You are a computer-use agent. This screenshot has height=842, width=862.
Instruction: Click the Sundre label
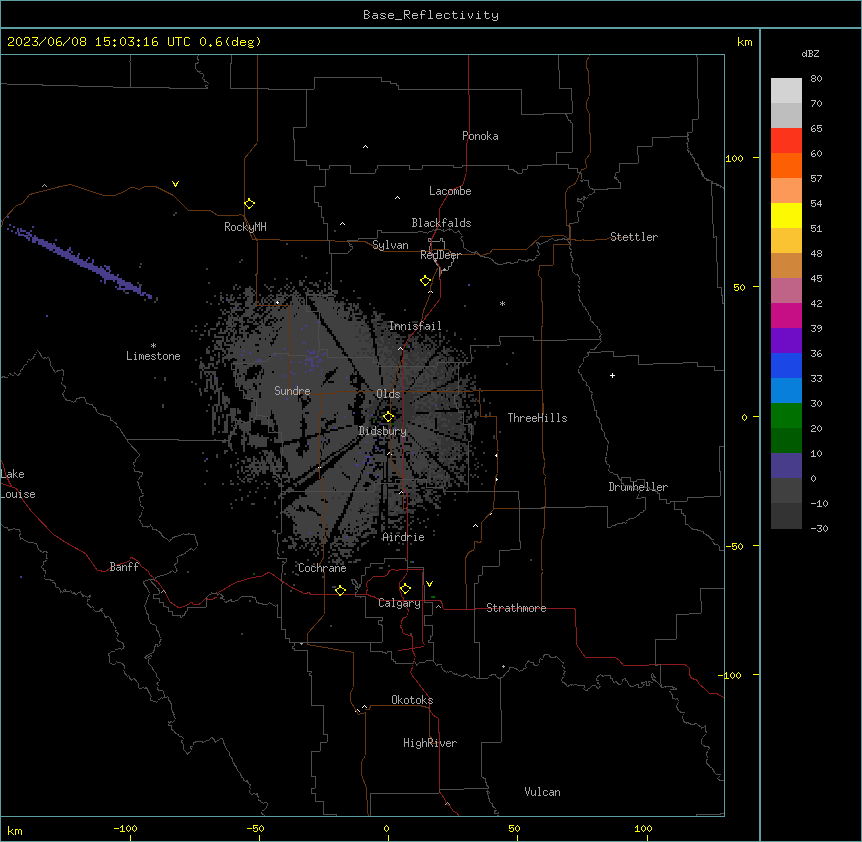click(292, 391)
